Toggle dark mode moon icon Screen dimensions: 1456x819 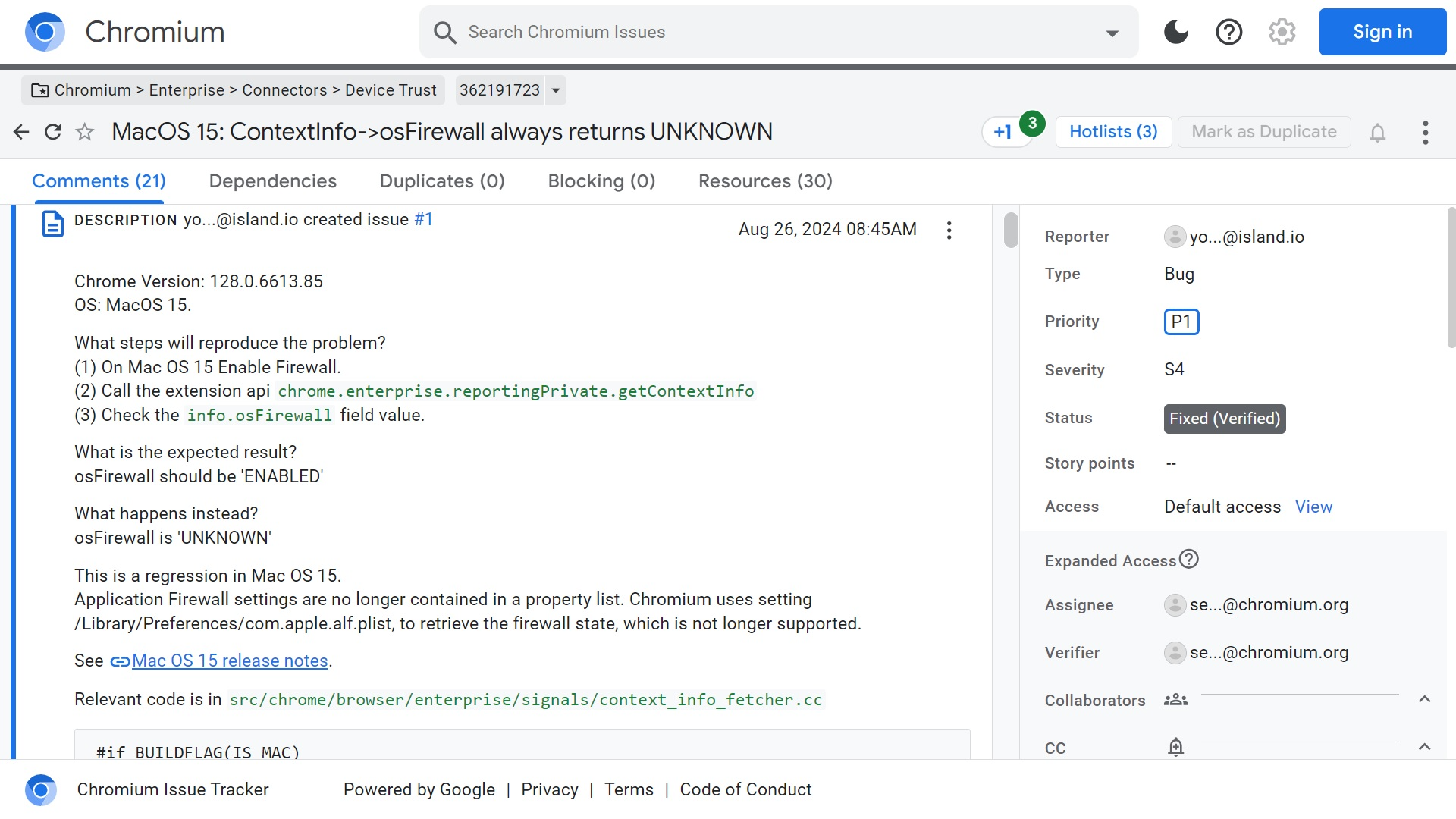1178,31
